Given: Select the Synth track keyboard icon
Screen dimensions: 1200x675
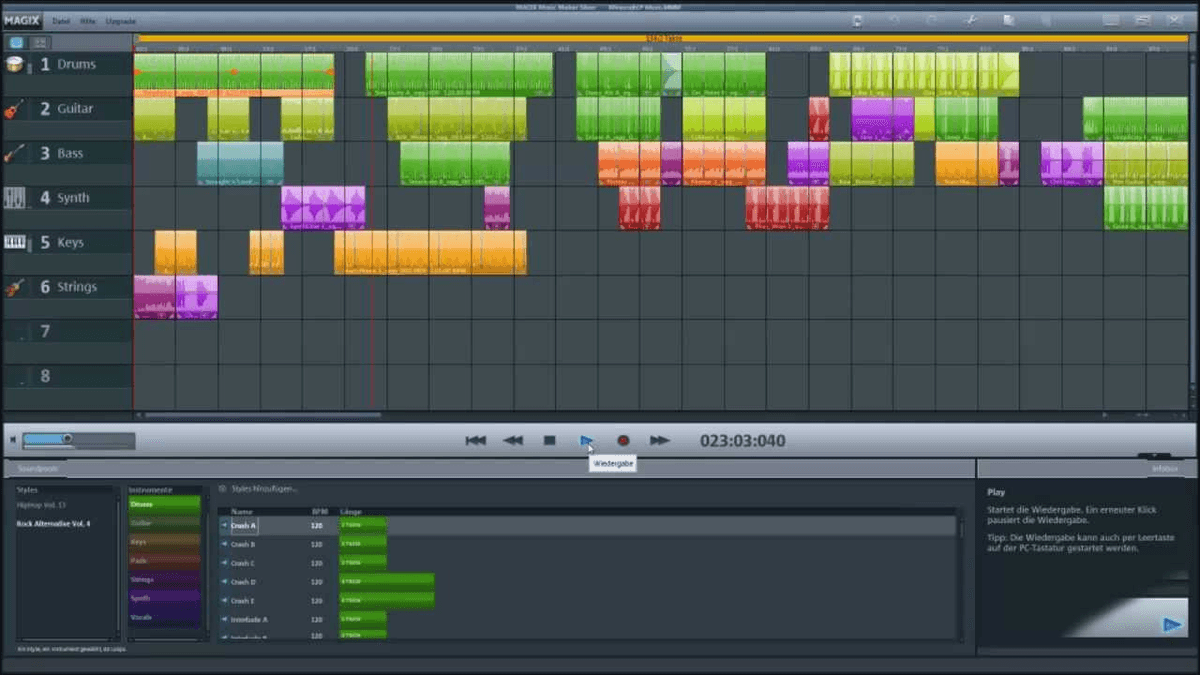Looking at the screenshot, I should 14,198.
